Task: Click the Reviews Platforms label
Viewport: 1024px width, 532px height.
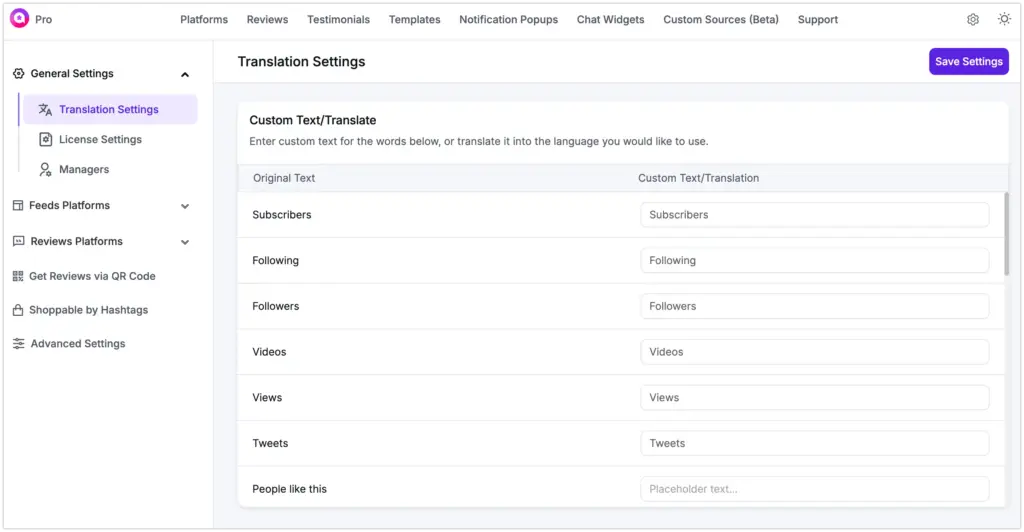Action: click(76, 242)
